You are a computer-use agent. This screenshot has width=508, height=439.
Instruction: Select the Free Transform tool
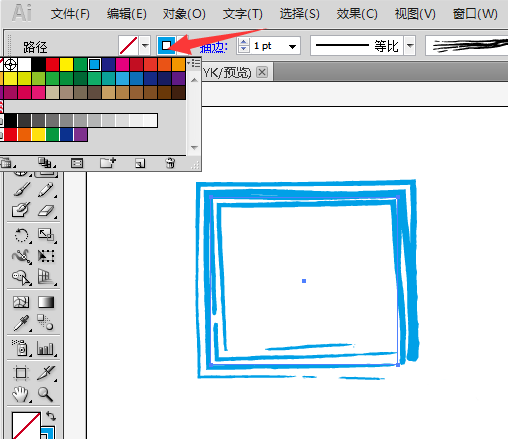(x=46, y=256)
